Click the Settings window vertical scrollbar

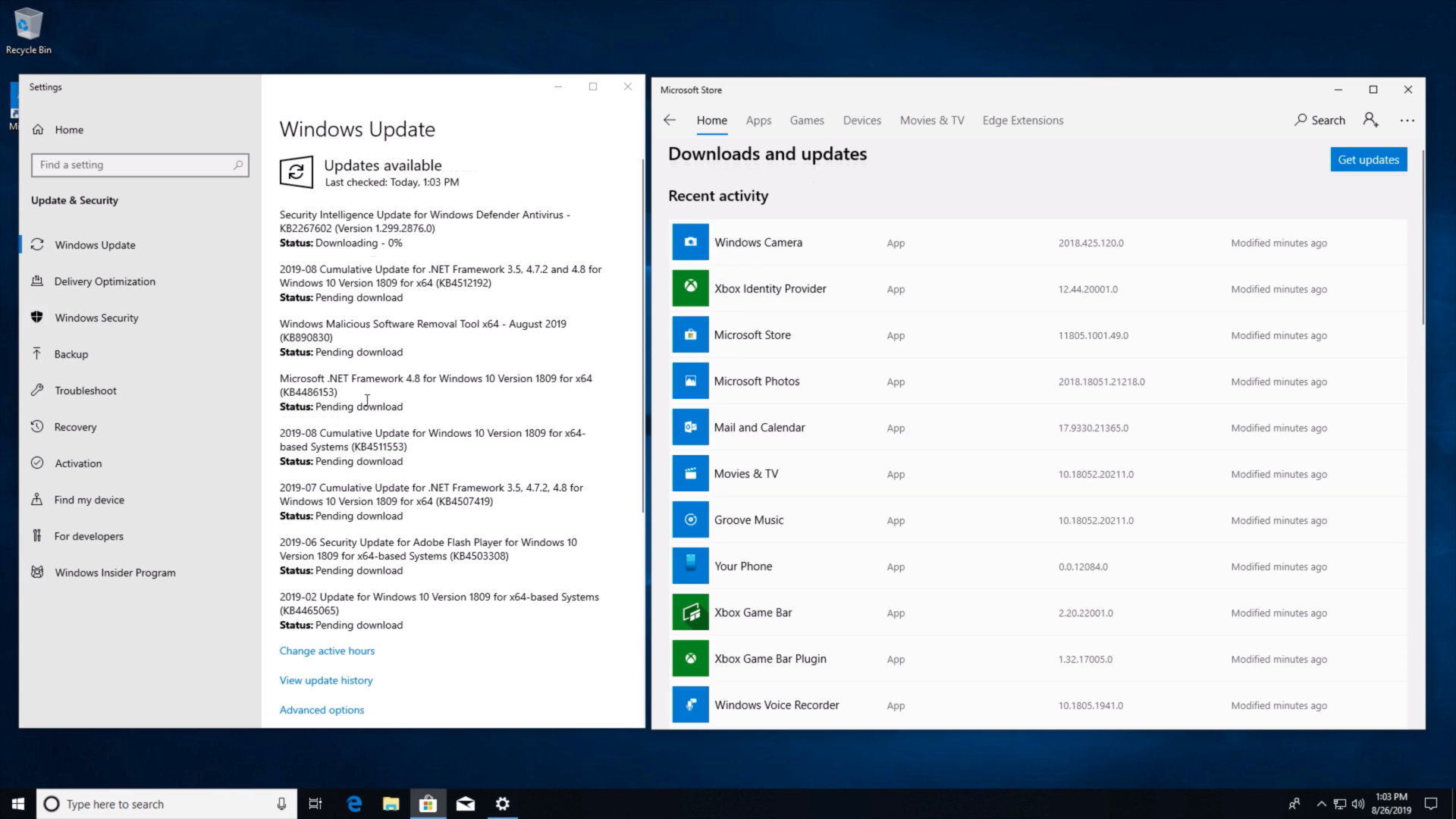click(643, 337)
